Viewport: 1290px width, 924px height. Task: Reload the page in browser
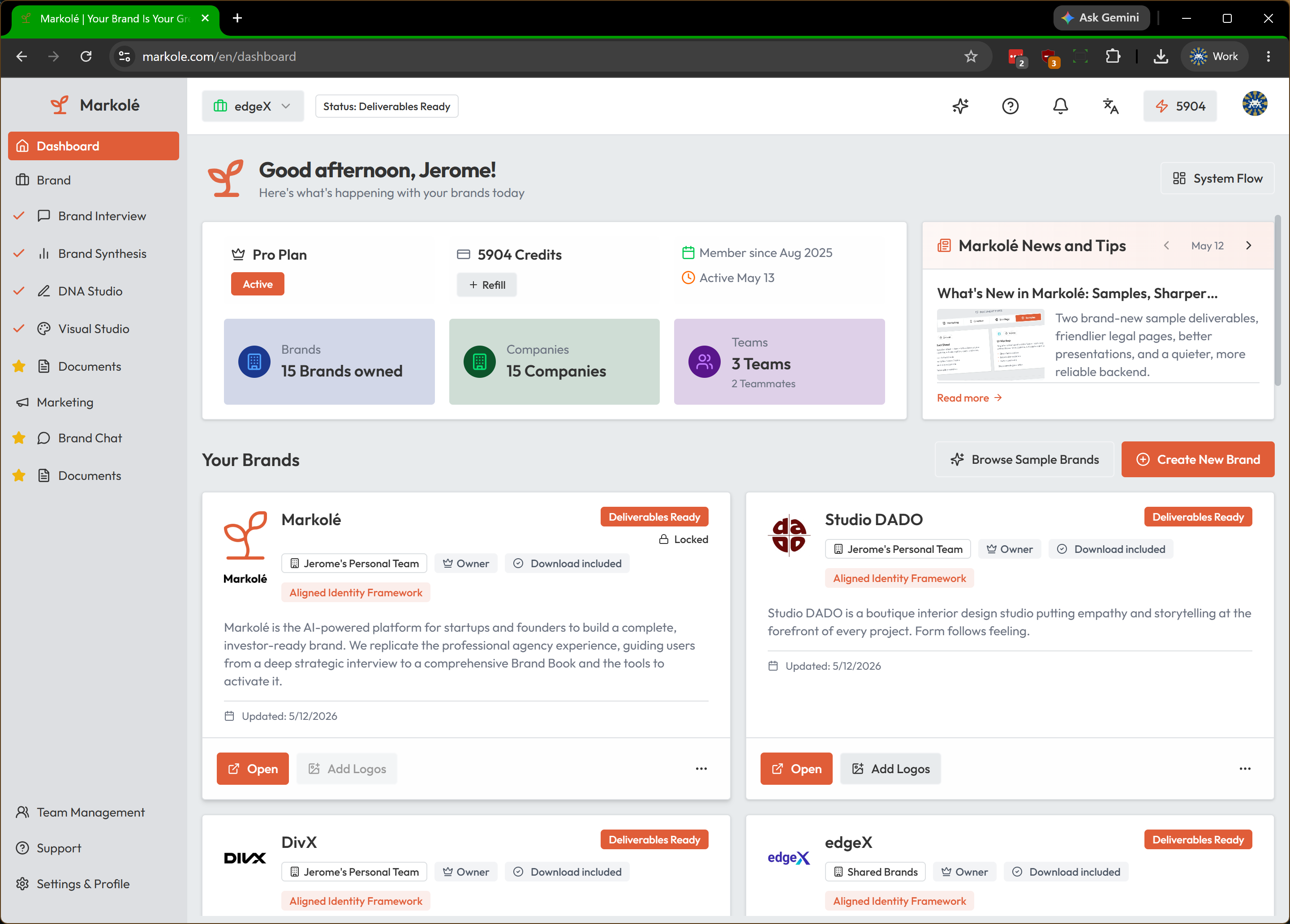pos(86,56)
